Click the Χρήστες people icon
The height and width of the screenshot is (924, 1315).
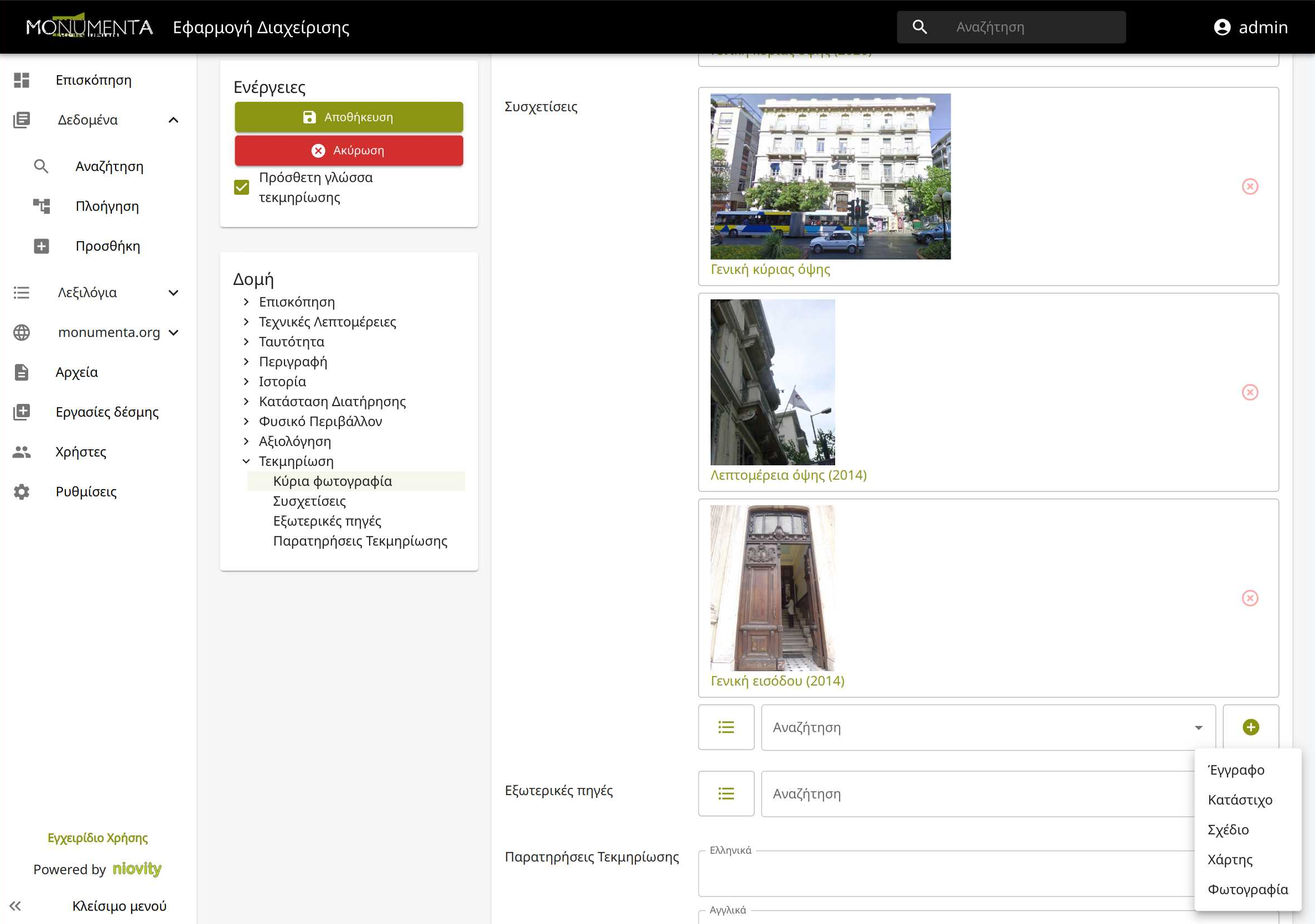[x=22, y=451]
